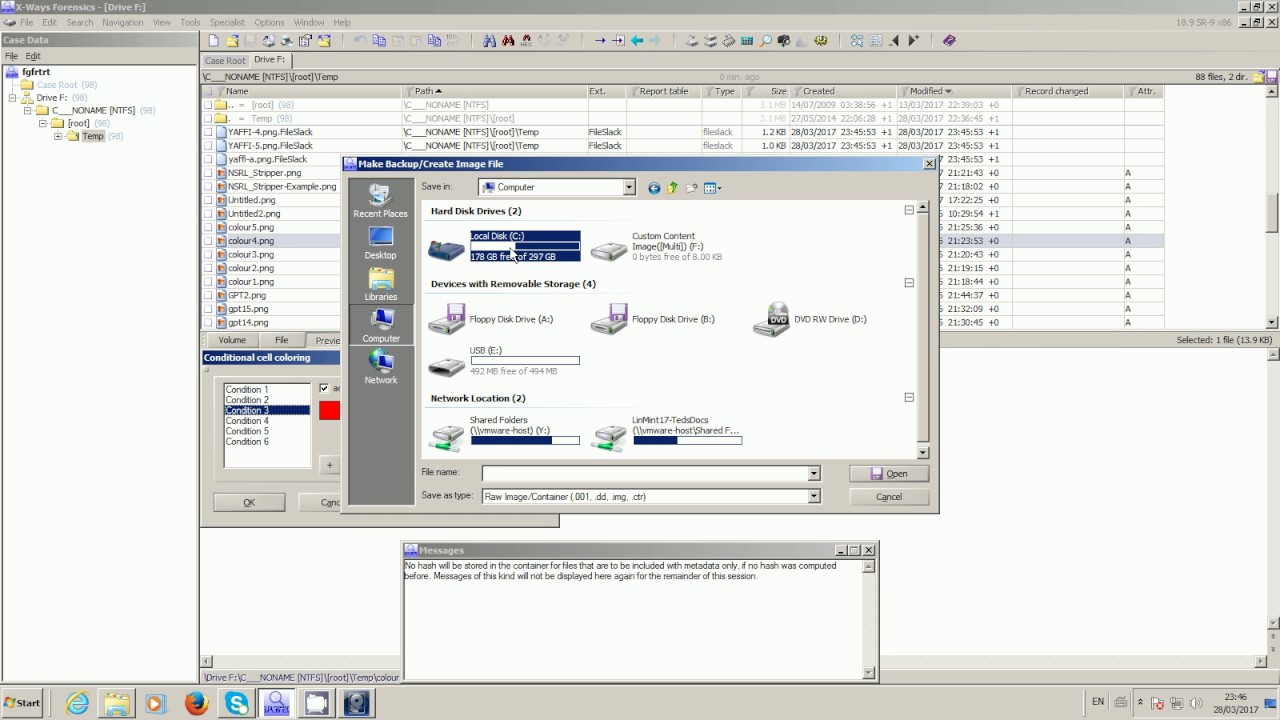
Task: Open Libraries in the dialog sidebar
Action: (x=380, y=285)
